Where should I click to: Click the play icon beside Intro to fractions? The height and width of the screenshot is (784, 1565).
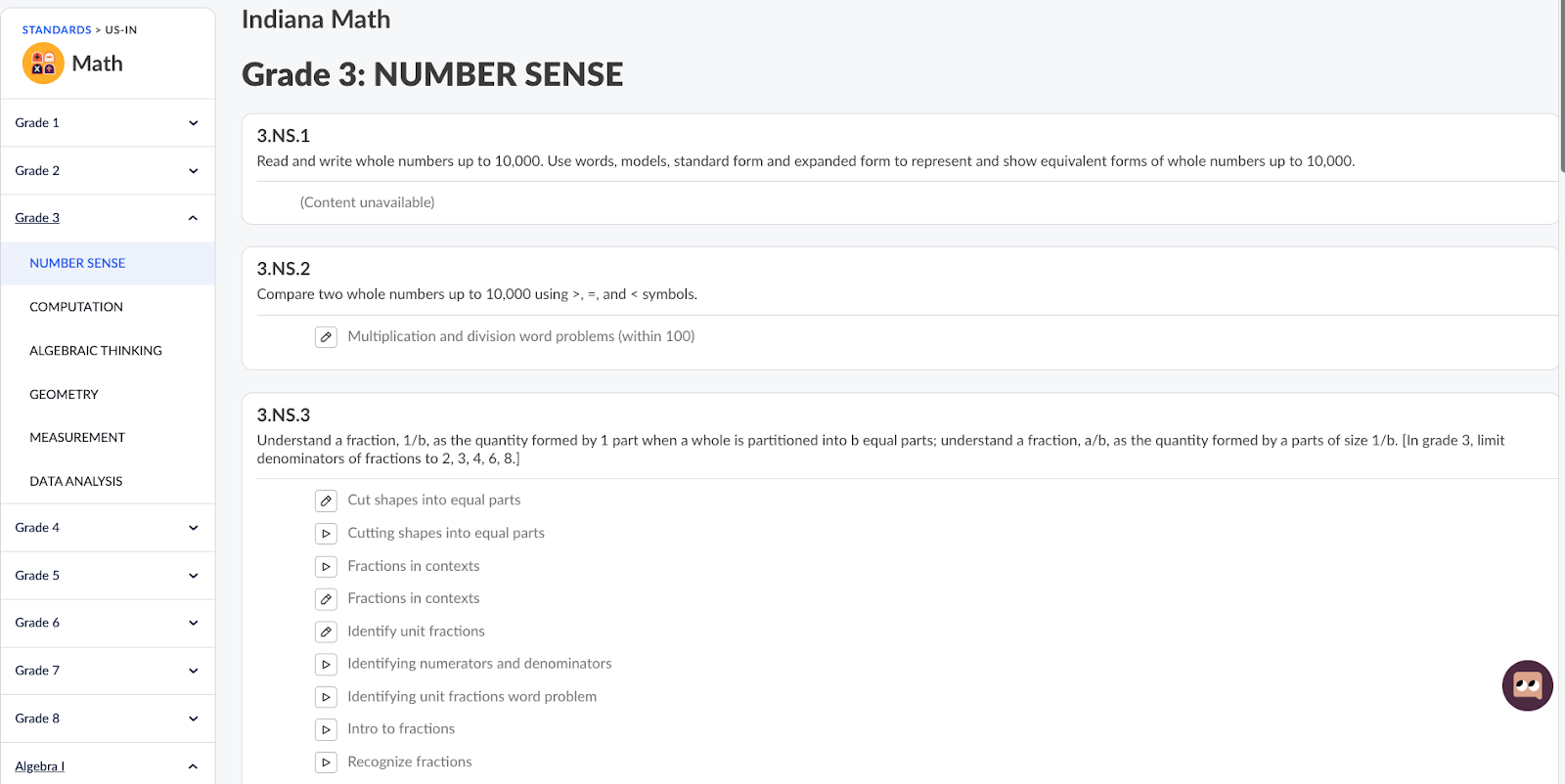coord(326,730)
